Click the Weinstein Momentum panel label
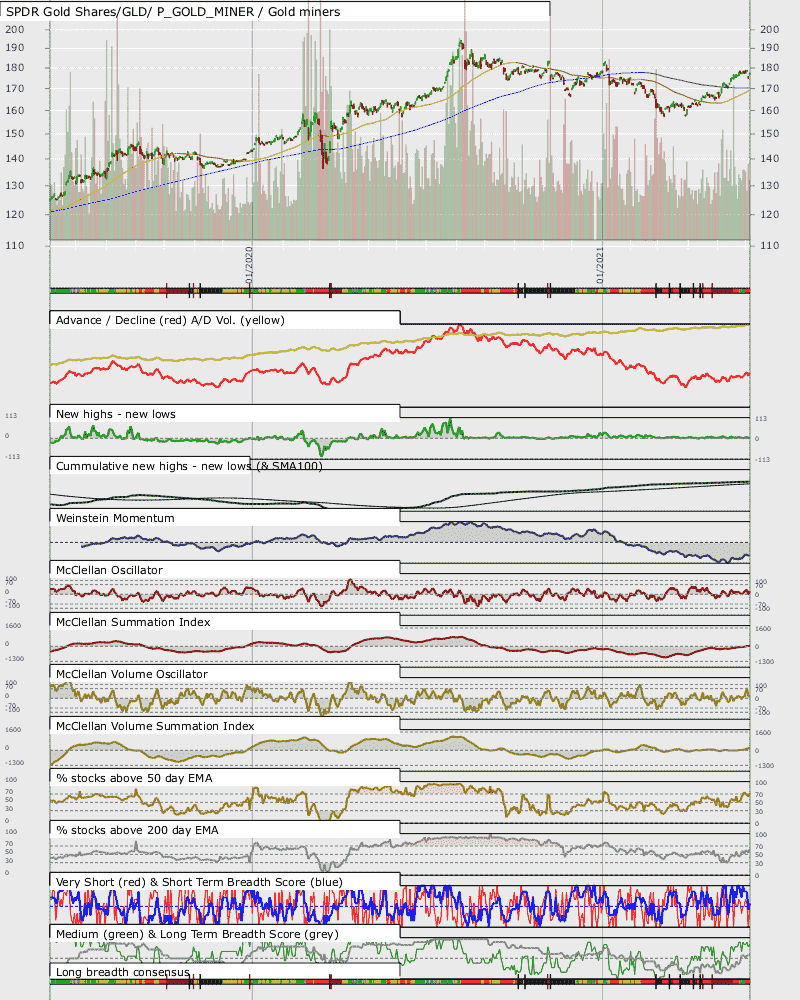Image resolution: width=800 pixels, height=1000 pixels. pyautogui.click(x=115, y=518)
